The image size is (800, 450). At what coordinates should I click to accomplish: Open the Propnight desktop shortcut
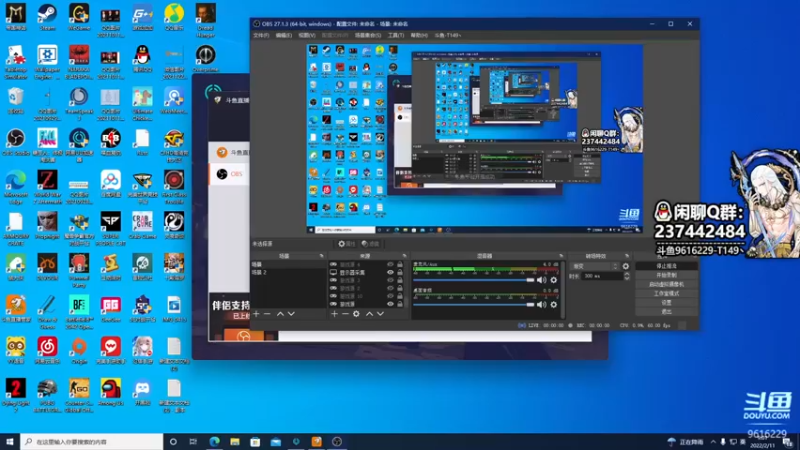(x=47, y=227)
